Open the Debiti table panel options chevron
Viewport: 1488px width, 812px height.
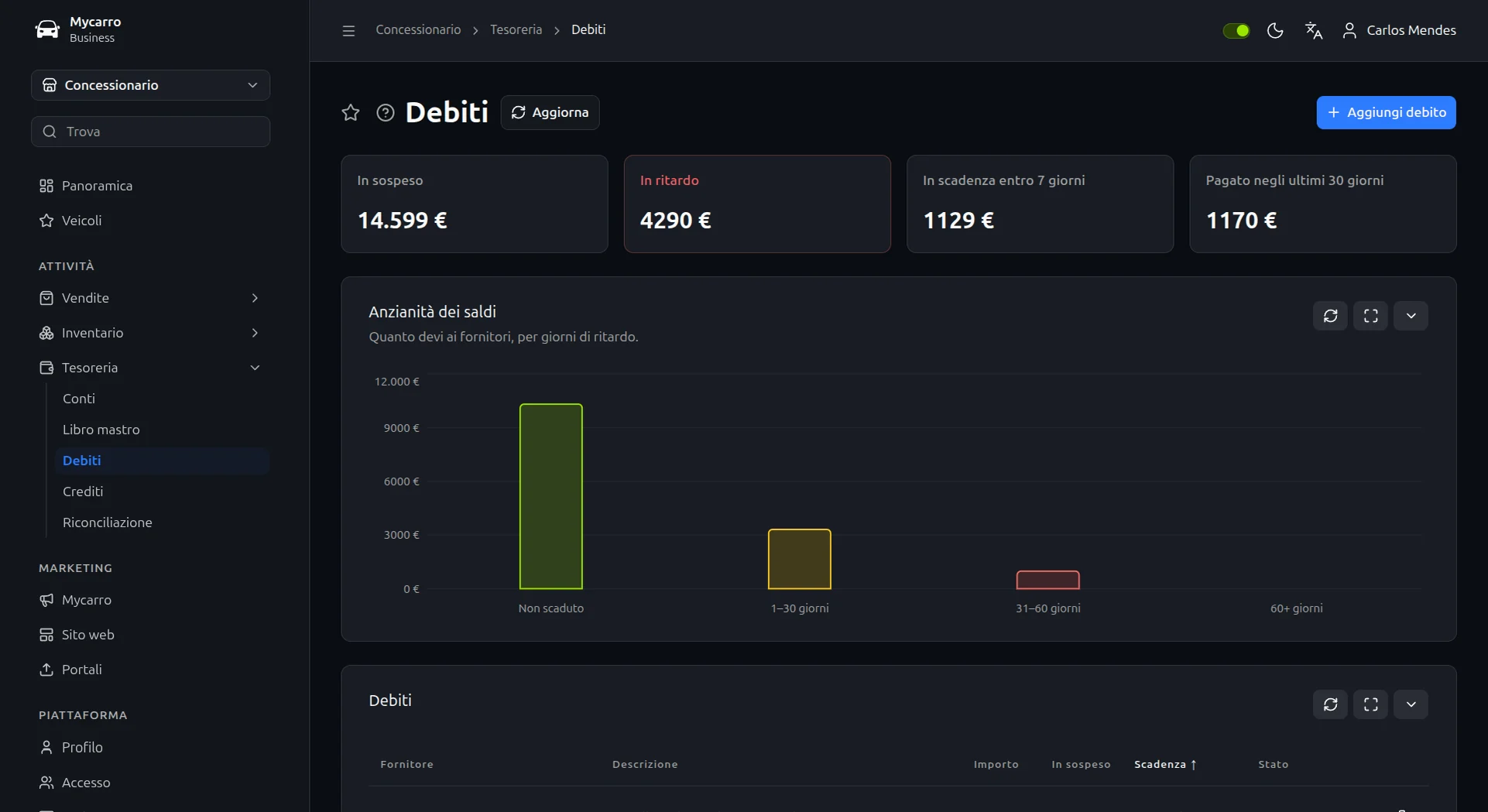point(1411,704)
